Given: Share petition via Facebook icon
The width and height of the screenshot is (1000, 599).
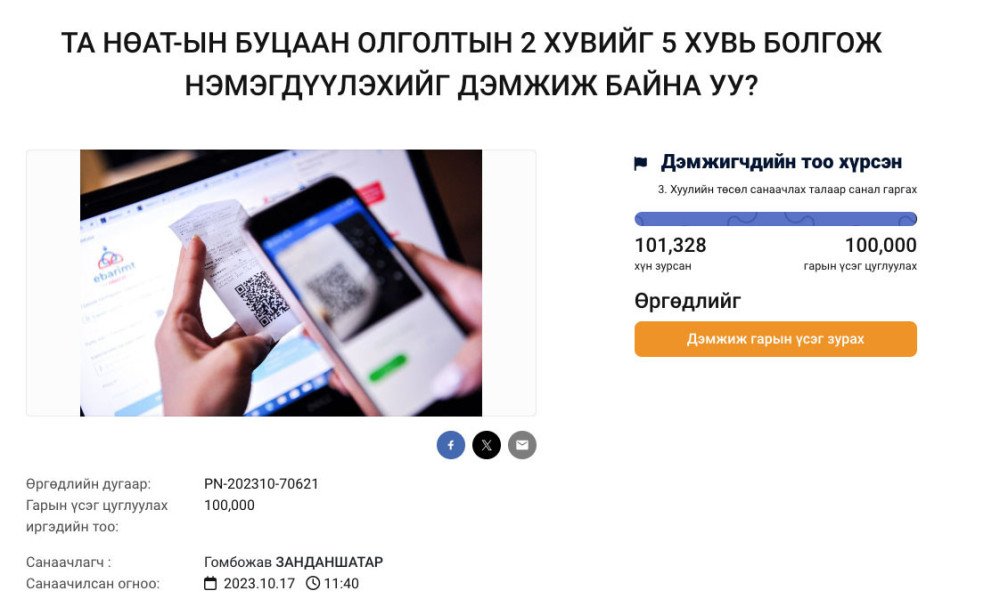Looking at the screenshot, I should pos(450,445).
